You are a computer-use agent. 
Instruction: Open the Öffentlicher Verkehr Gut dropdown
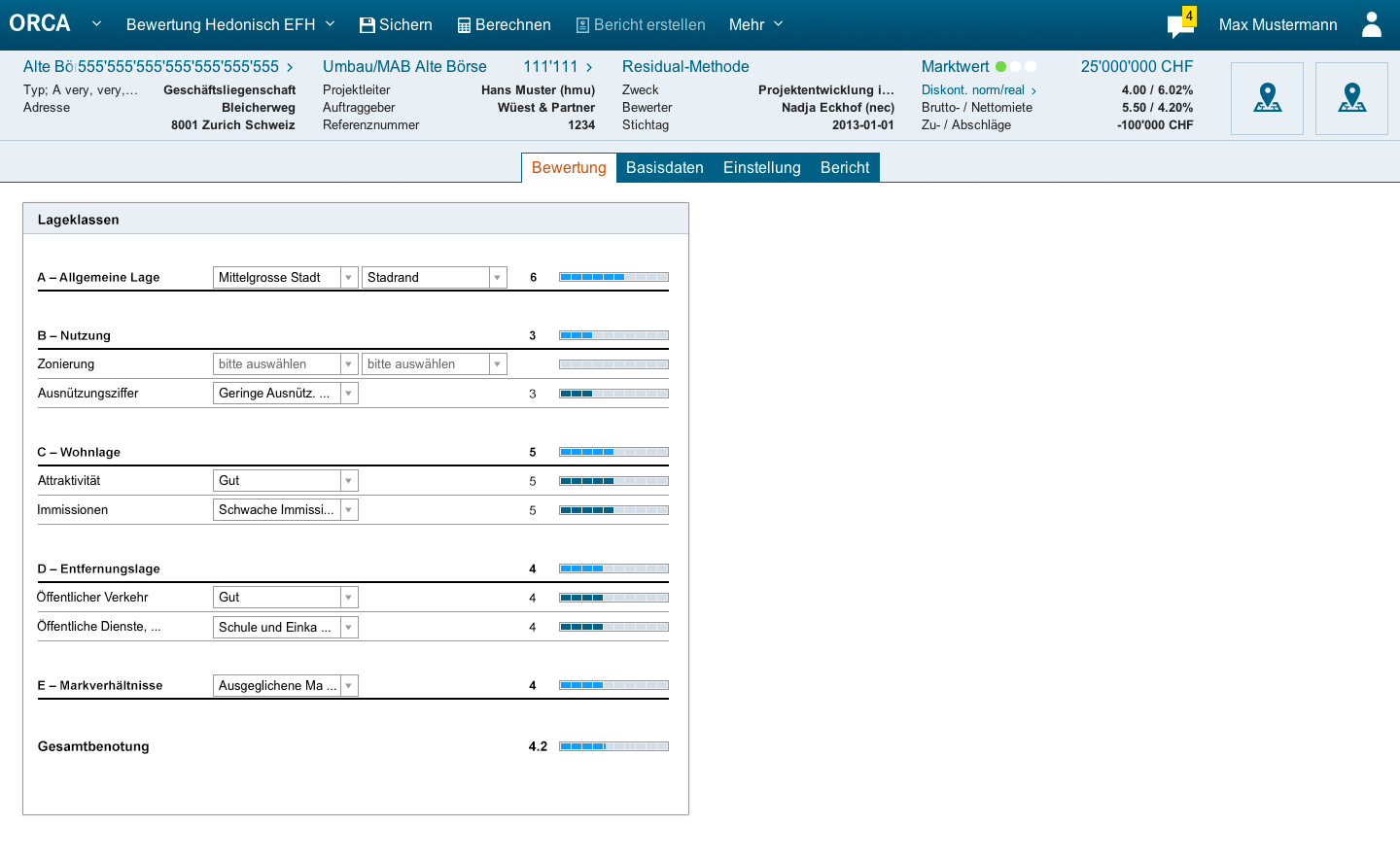click(286, 597)
